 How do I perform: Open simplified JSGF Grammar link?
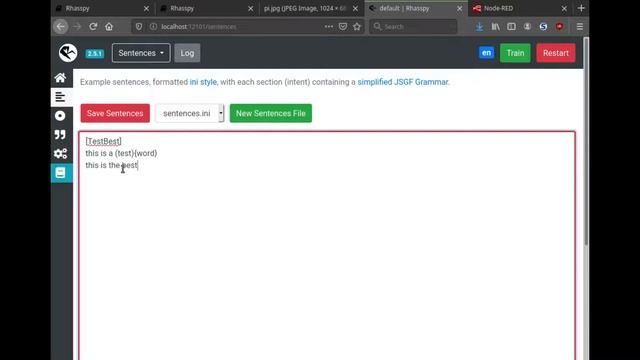[x=403, y=82]
